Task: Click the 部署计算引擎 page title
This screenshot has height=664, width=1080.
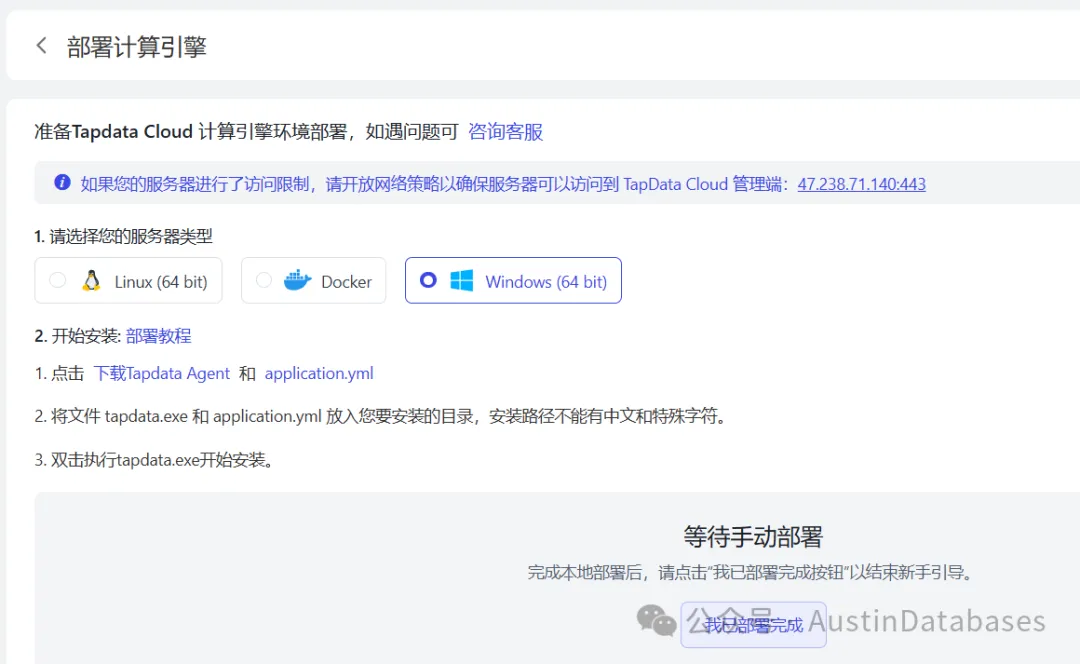Action: click(x=136, y=47)
